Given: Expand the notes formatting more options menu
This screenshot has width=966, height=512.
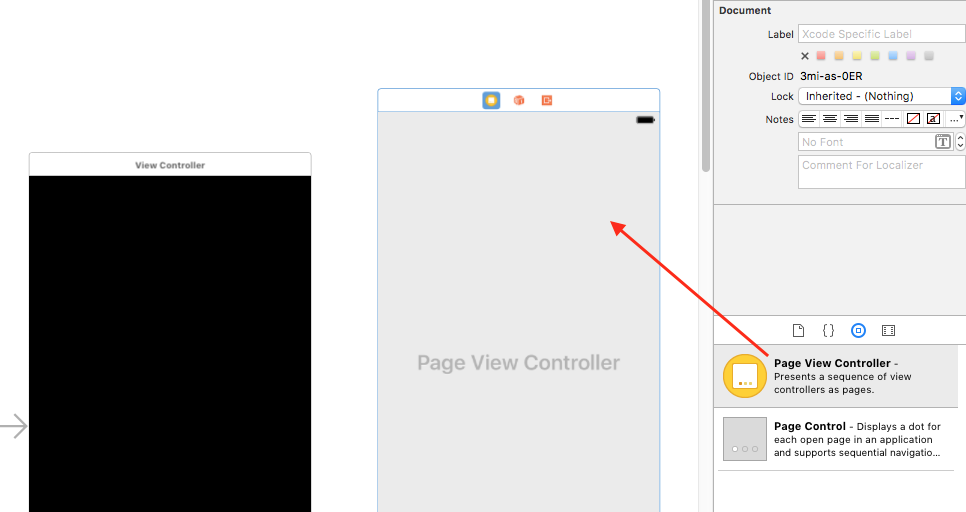Looking at the screenshot, I should click(956, 119).
